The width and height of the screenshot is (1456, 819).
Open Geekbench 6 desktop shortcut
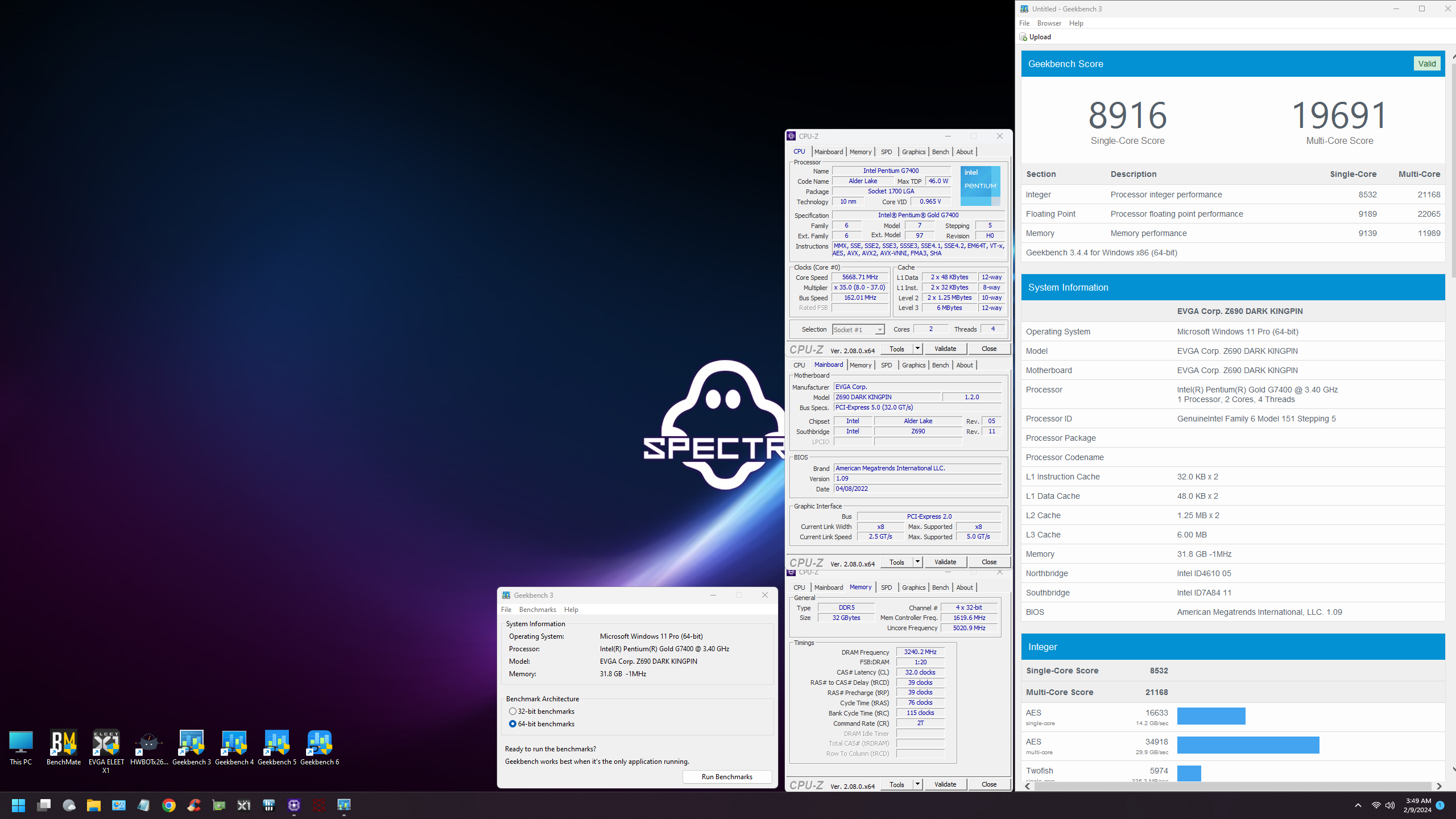[320, 748]
